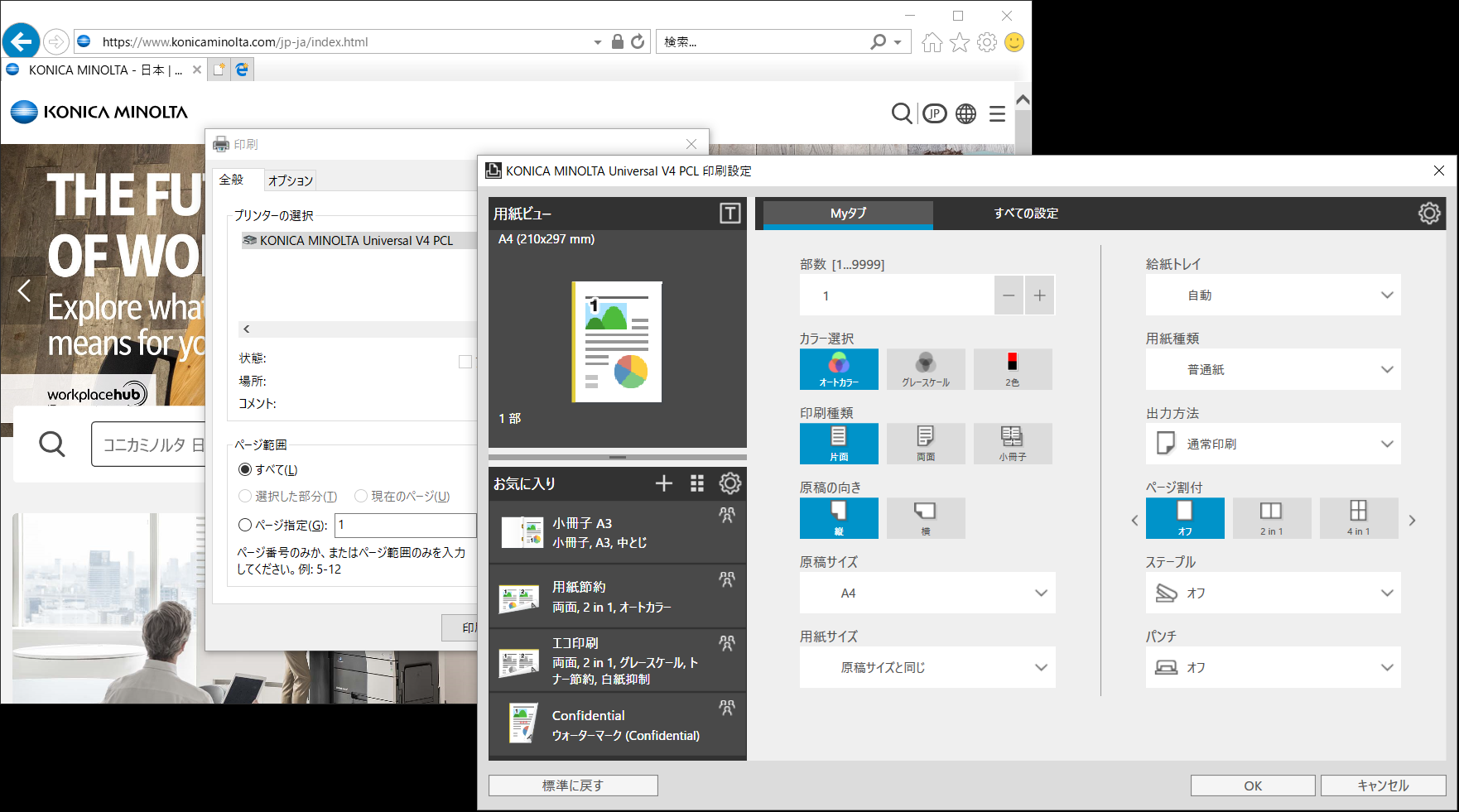Select favorite Confidential watermark preset
This screenshot has width=1459, height=812.
tap(618, 725)
